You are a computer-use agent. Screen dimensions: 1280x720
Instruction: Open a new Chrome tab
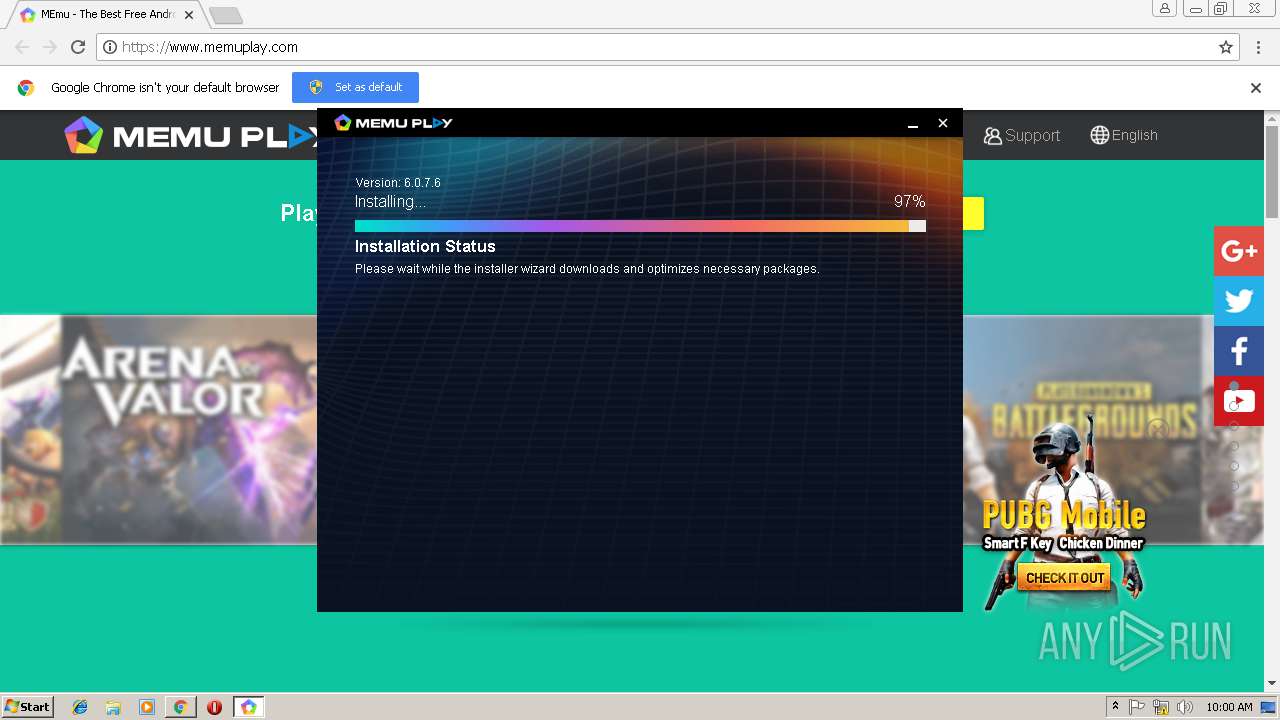(226, 15)
